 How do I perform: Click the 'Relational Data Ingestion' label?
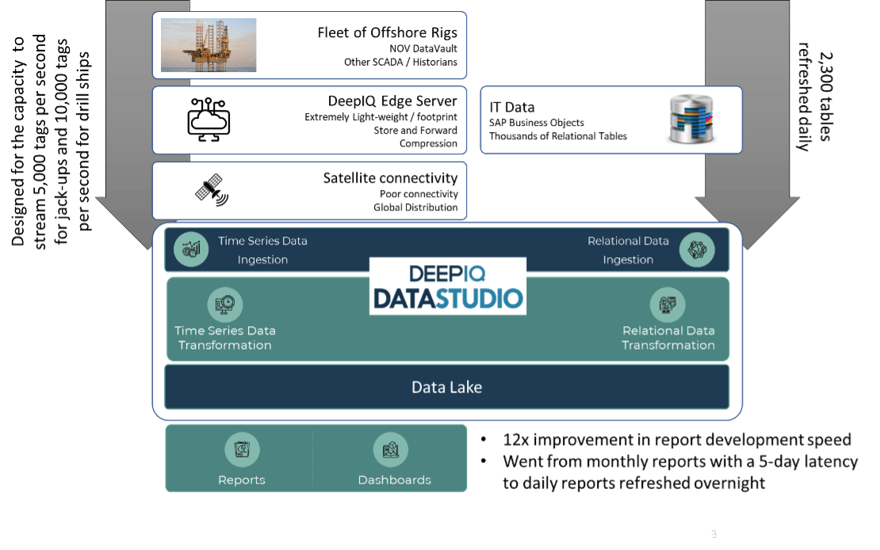click(x=628, y=250)
